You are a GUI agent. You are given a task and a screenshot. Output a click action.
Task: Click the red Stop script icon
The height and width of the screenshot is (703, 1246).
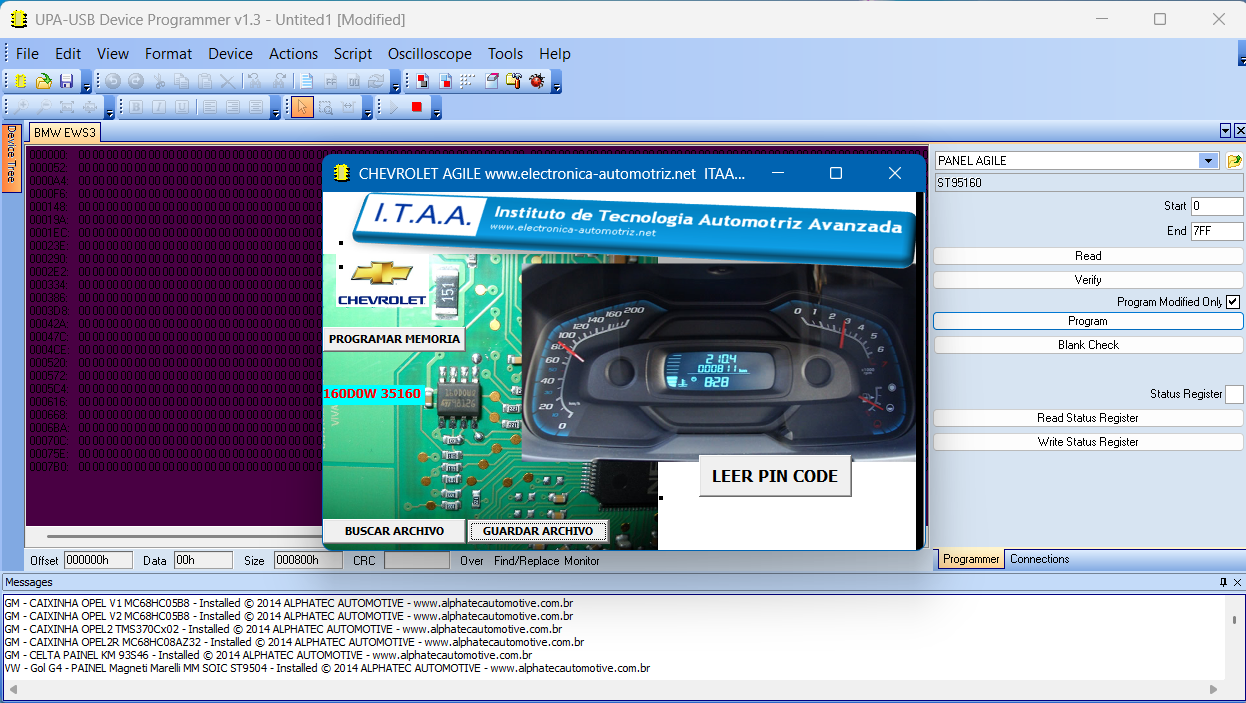[417, 107]
